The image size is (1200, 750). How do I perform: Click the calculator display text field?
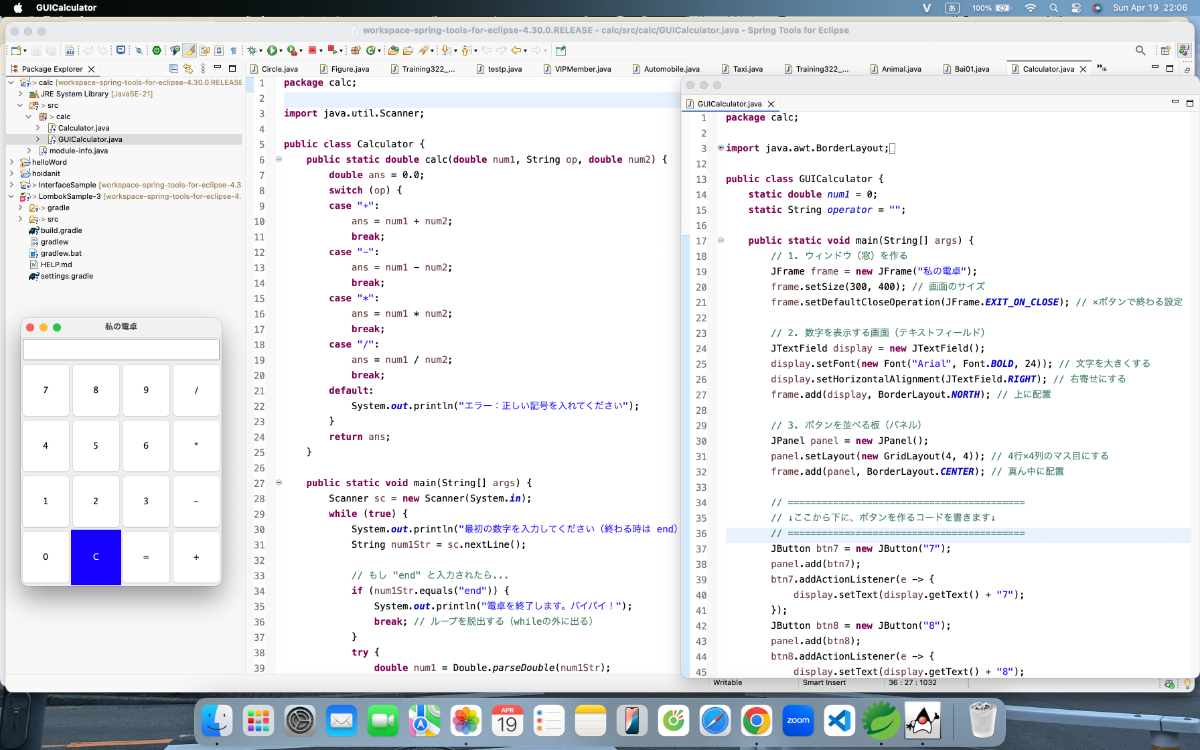point(121,349)
